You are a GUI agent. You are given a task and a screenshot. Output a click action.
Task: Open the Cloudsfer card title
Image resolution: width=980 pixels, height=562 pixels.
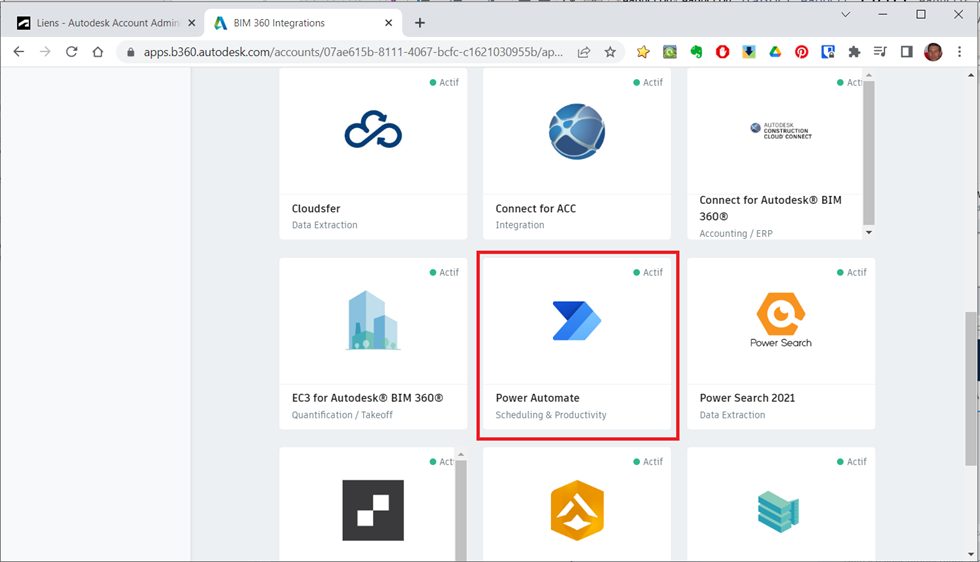click(316, 209)
